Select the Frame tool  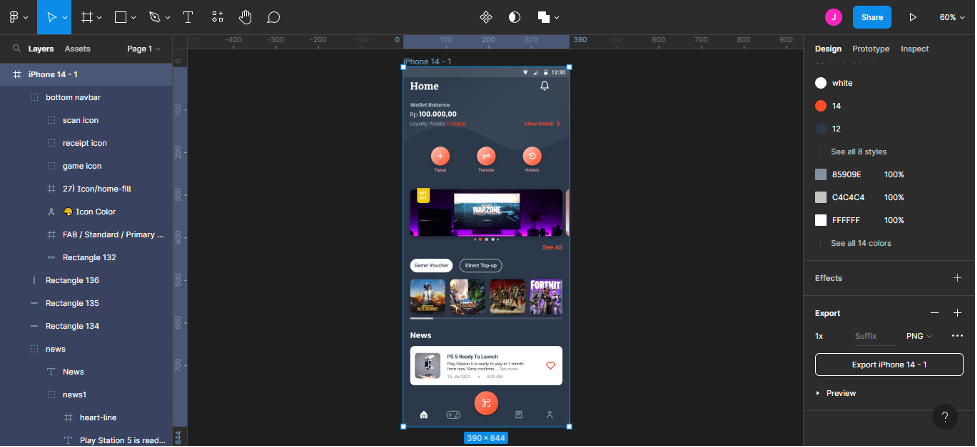(x=87, y=17)
